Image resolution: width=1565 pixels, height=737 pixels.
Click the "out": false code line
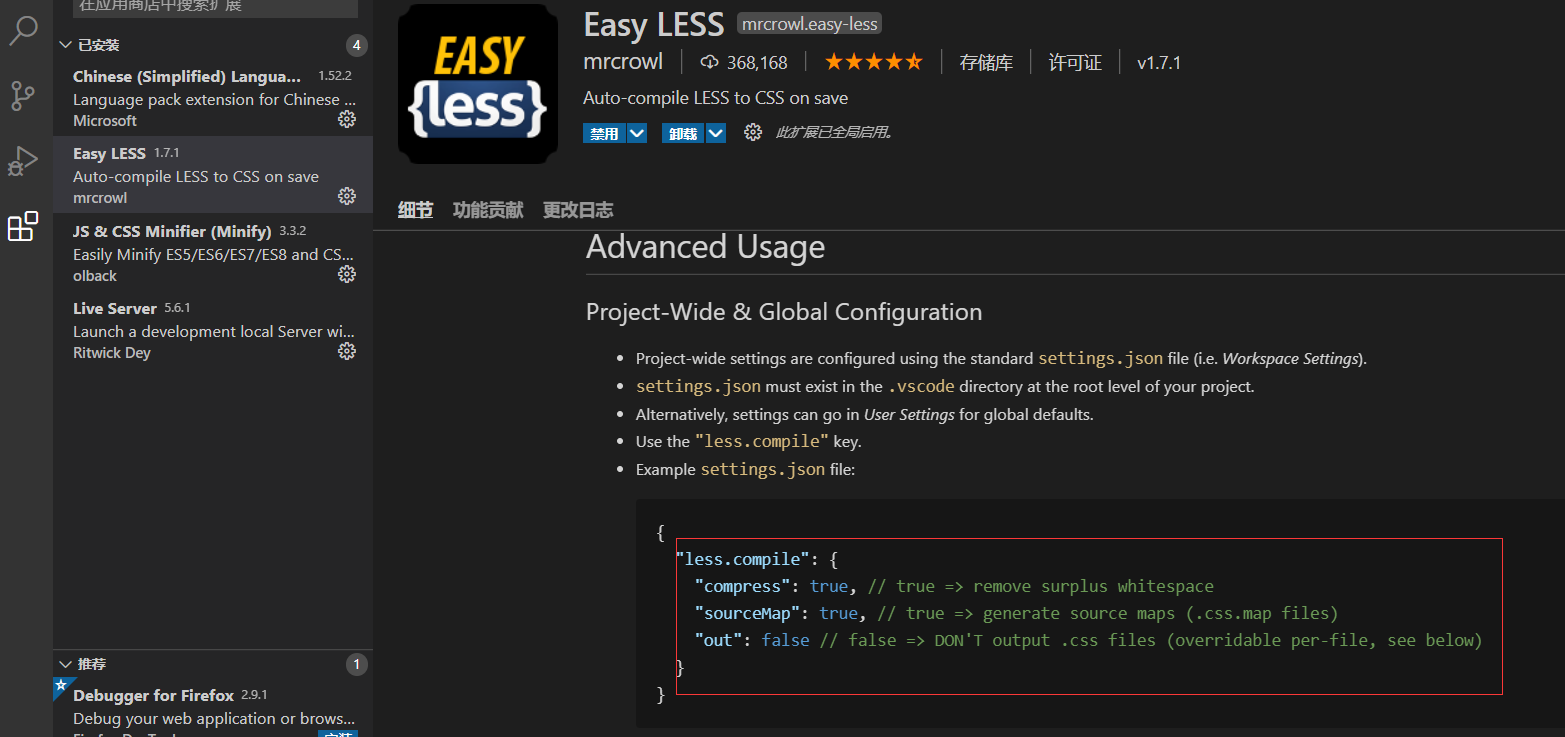[1088, 640]
